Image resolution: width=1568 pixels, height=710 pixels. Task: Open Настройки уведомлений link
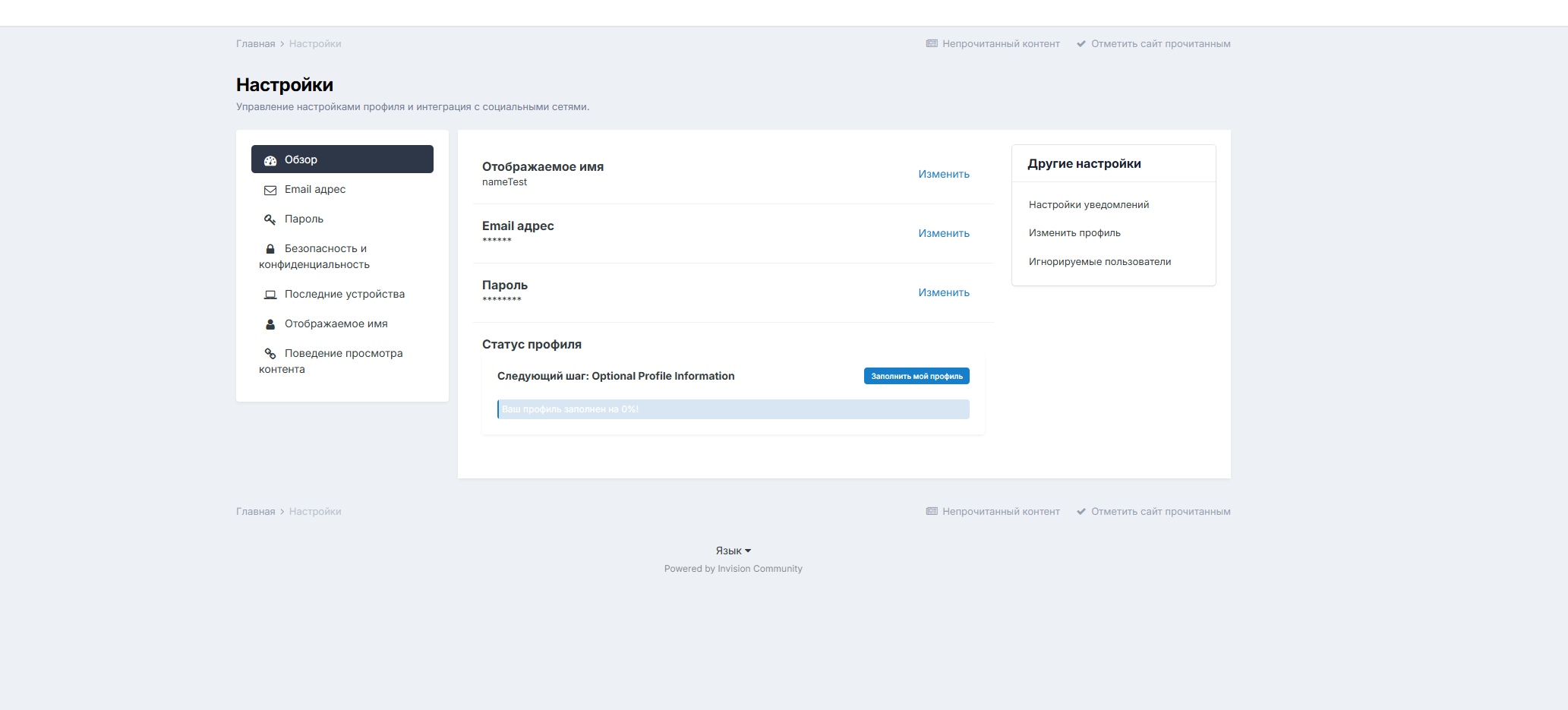tap(1089, 205)
